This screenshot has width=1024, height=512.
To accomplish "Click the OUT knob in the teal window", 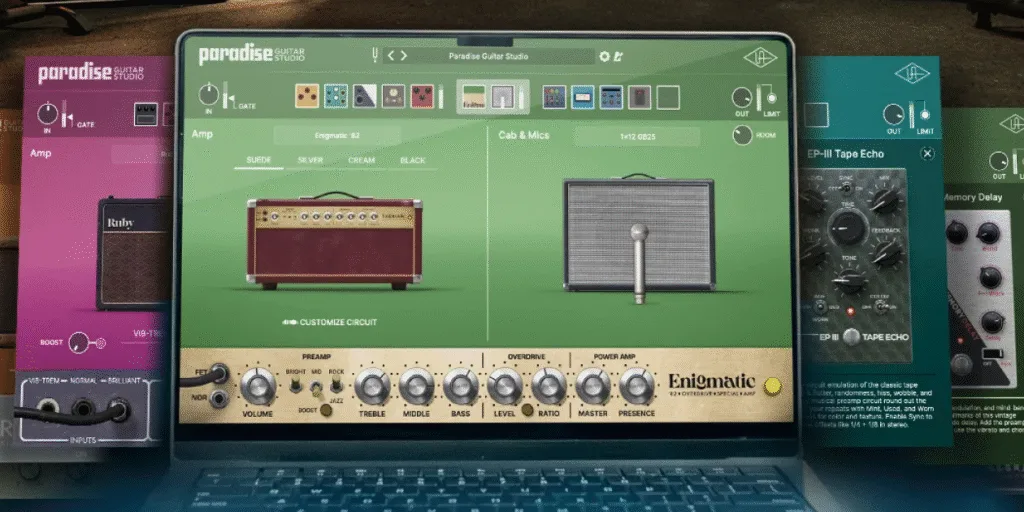I will tap(893, 114).
